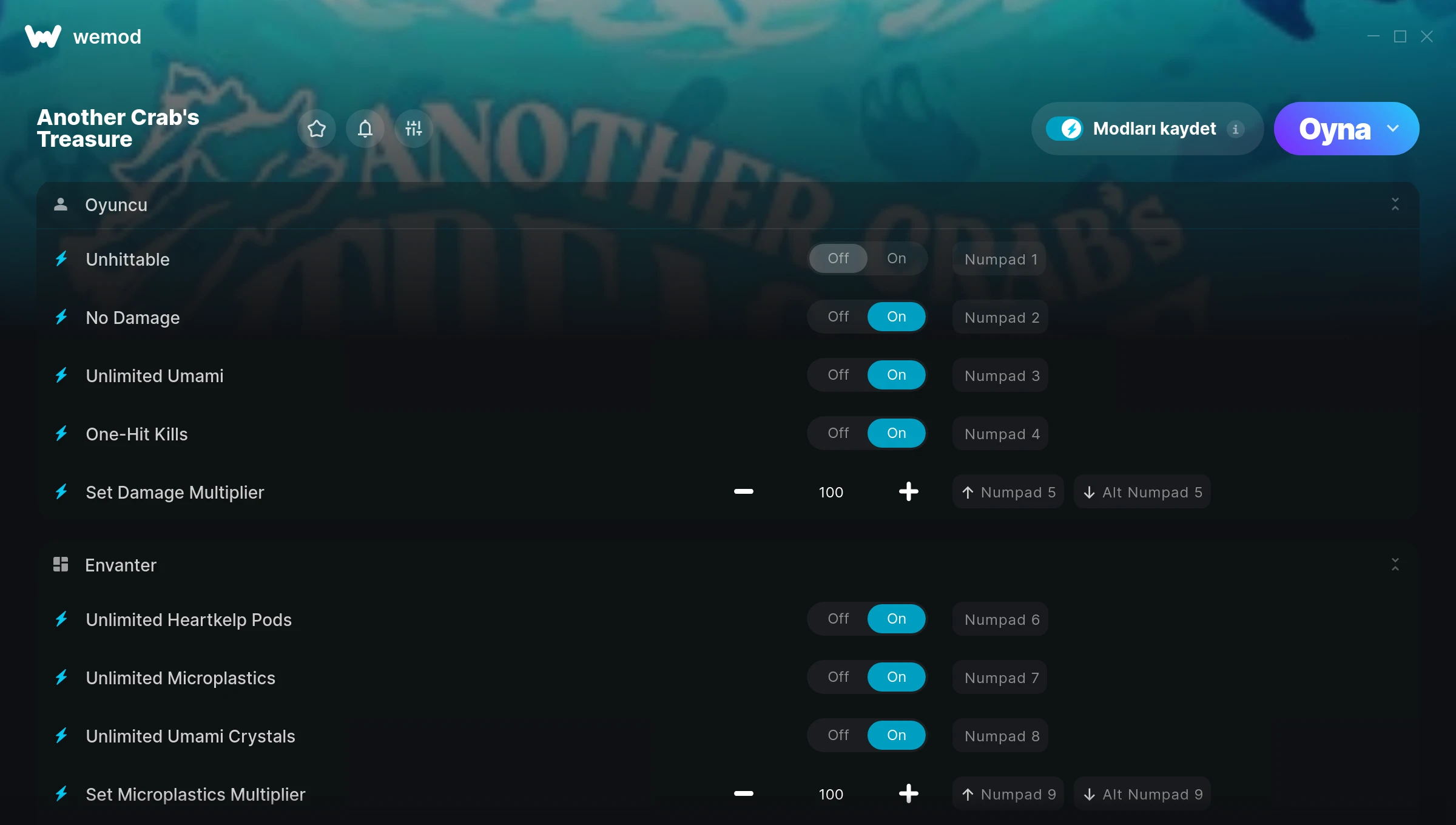Change the Numpad 4 hotkey for One-Hit Kills
The image size is (1456, 825).
[x=1000, y=434]
